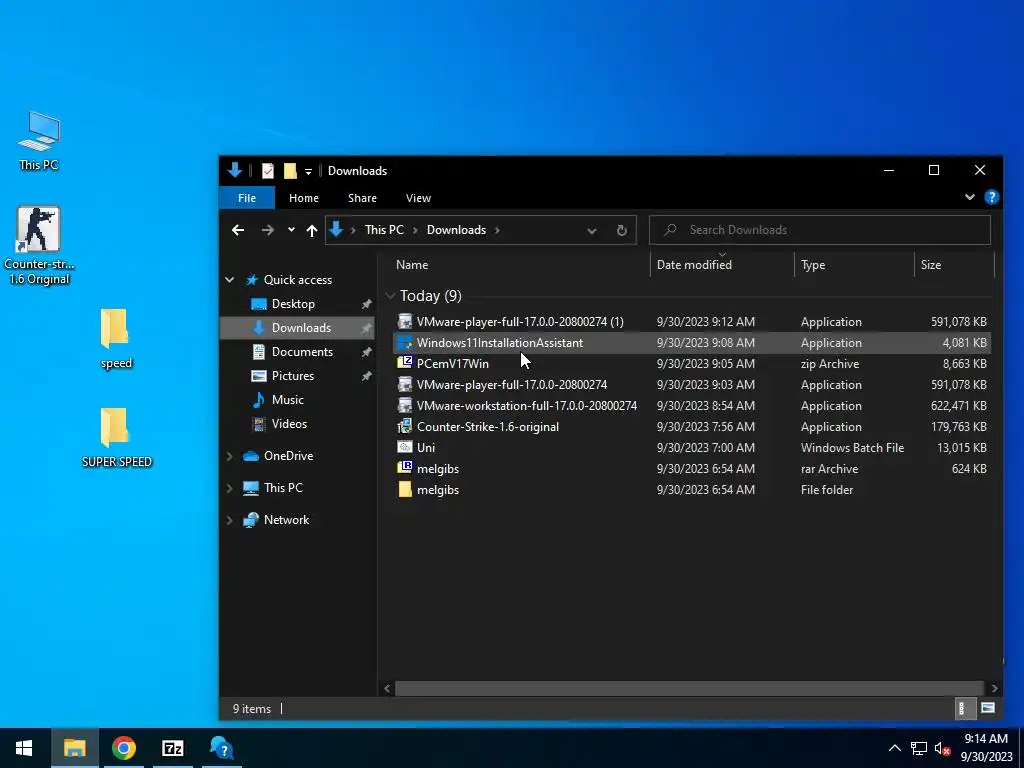The height and width of the screenshot is (768, 1024).
Task: Expand the OneDrive tree node
Action: tap(230, 456)
